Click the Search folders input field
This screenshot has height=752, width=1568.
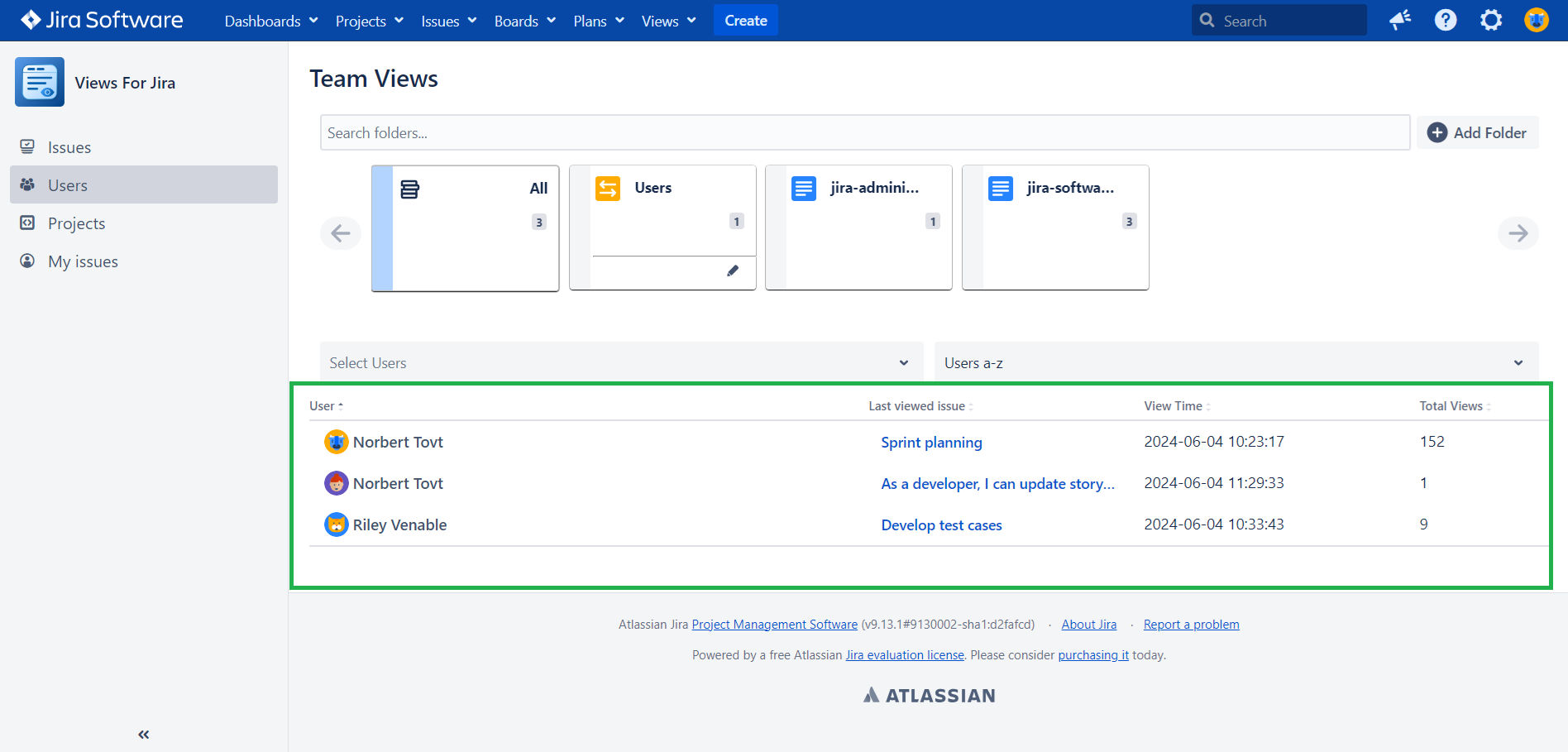[864, 132]
